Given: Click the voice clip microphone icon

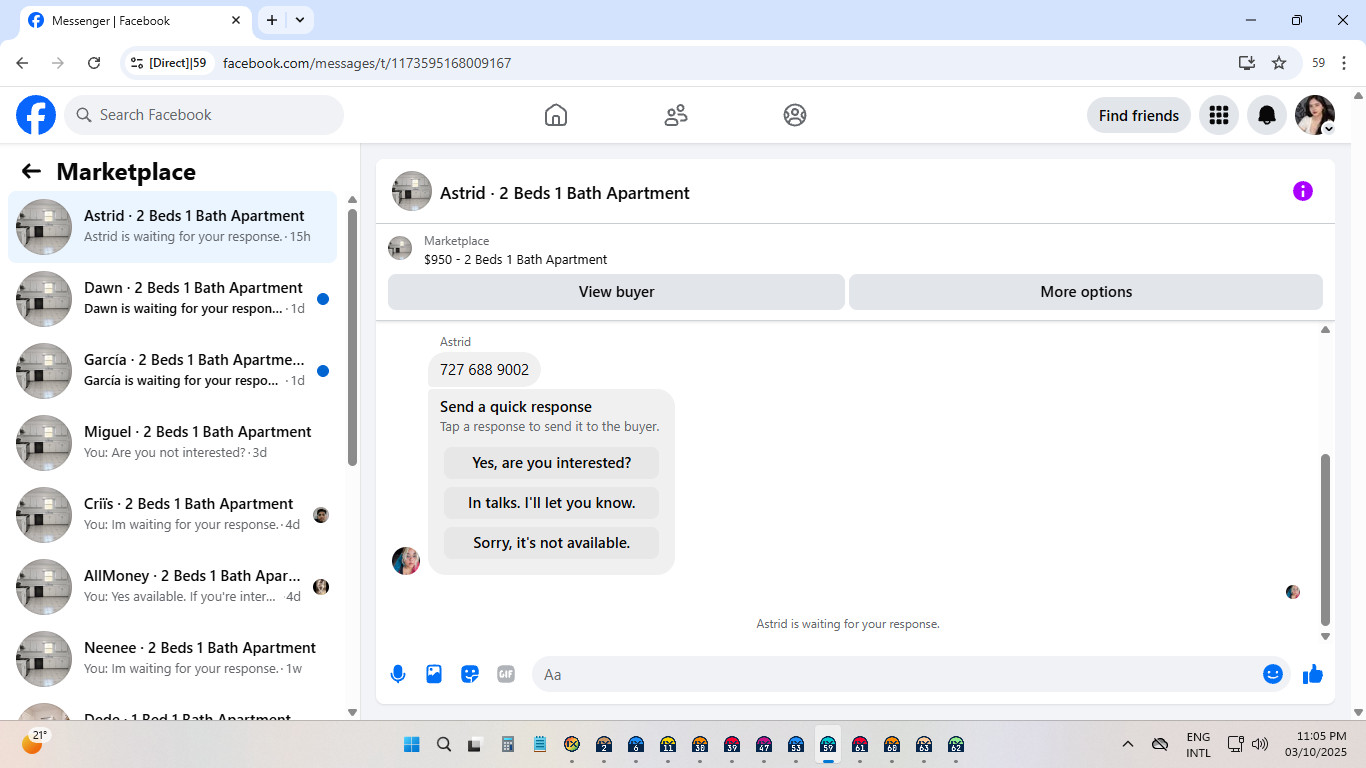Looking at the screenshot, I should tap(398, 674).
